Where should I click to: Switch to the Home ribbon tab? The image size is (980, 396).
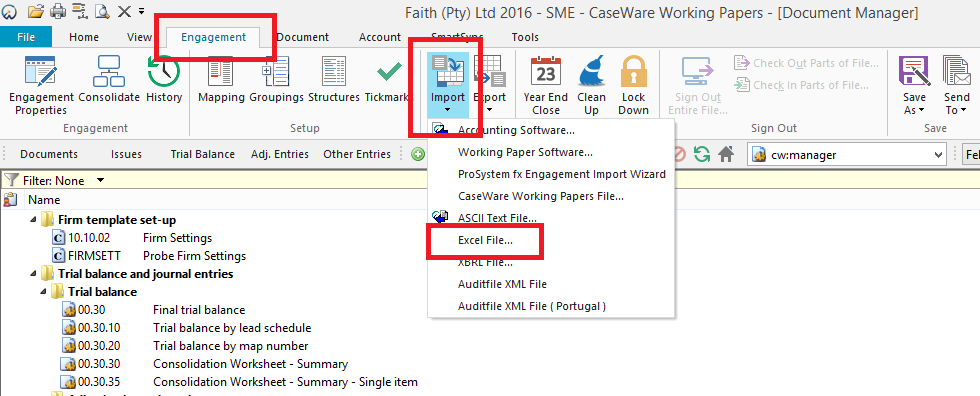pos(84,37)
